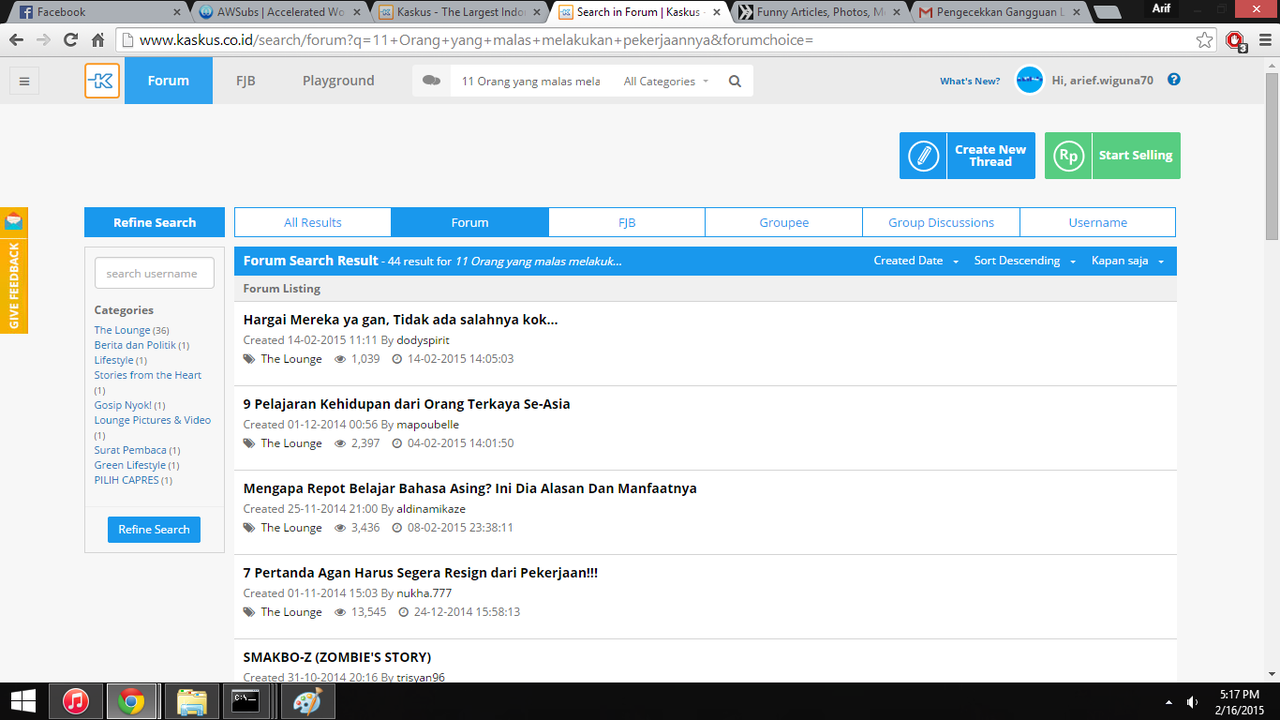Click the What's New? link
This screenshot has height=720, width=1280.
[969, 81]
